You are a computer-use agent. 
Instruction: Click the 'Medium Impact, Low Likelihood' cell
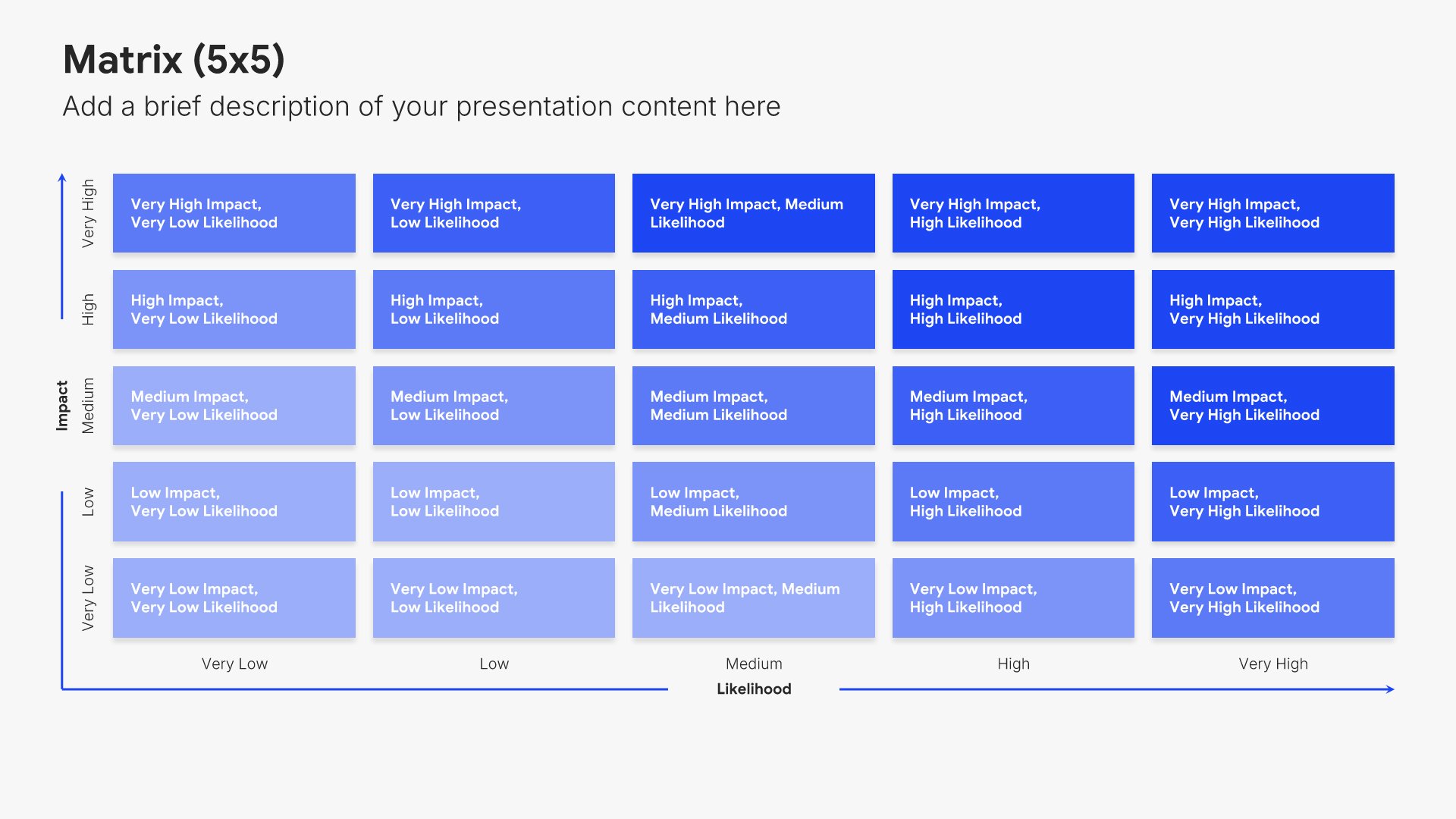494,406
